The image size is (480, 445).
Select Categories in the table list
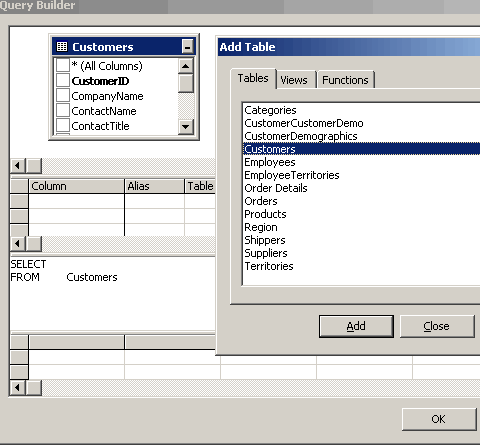tap(270, 110)
